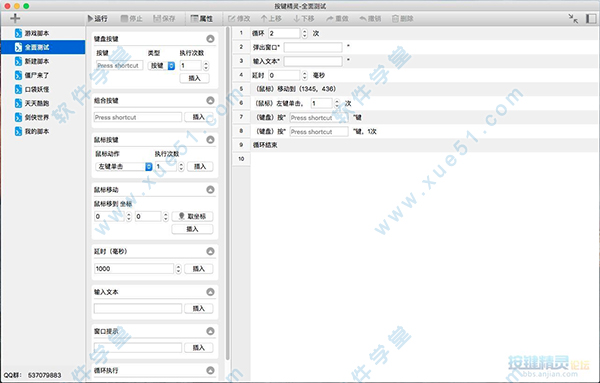Select step 9 循环结束 line
Viewport: 600px width, 383px height.
[424, 145]
